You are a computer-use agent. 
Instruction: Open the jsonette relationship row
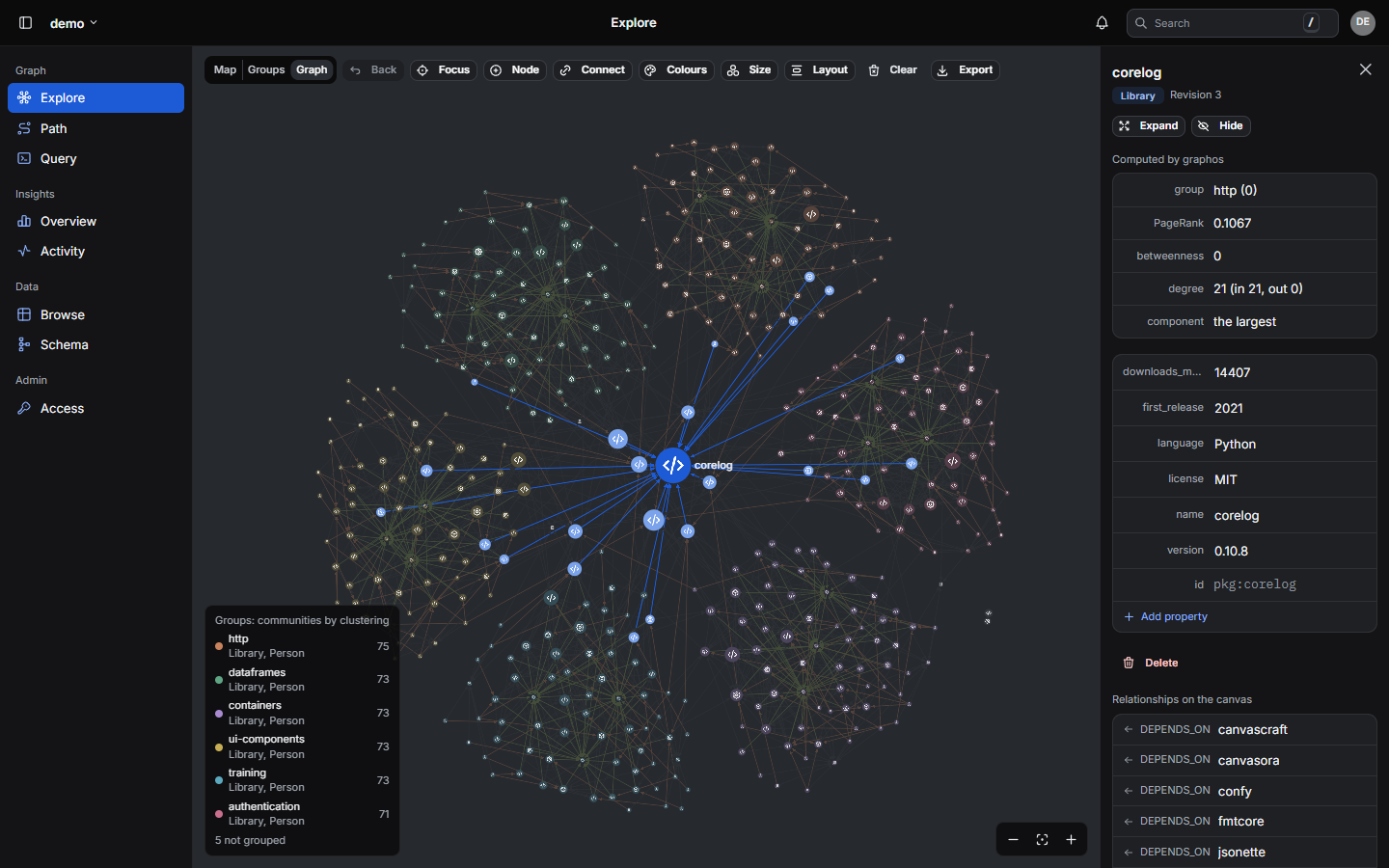[1244, 853]
